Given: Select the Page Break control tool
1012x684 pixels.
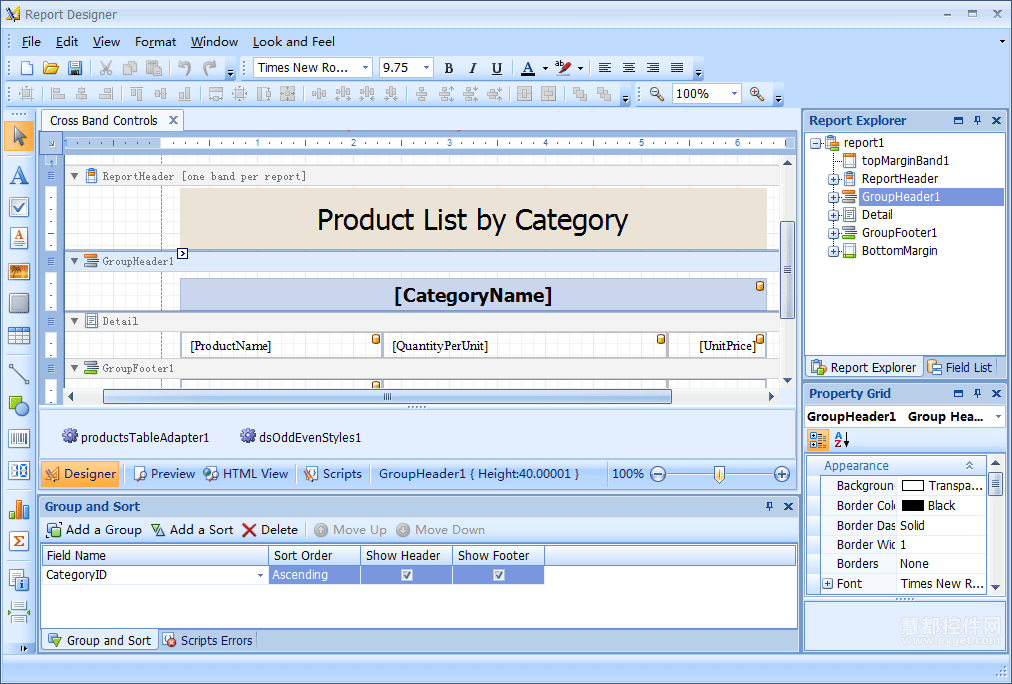Looking at the screenshot, I should [x=19, y=612].
